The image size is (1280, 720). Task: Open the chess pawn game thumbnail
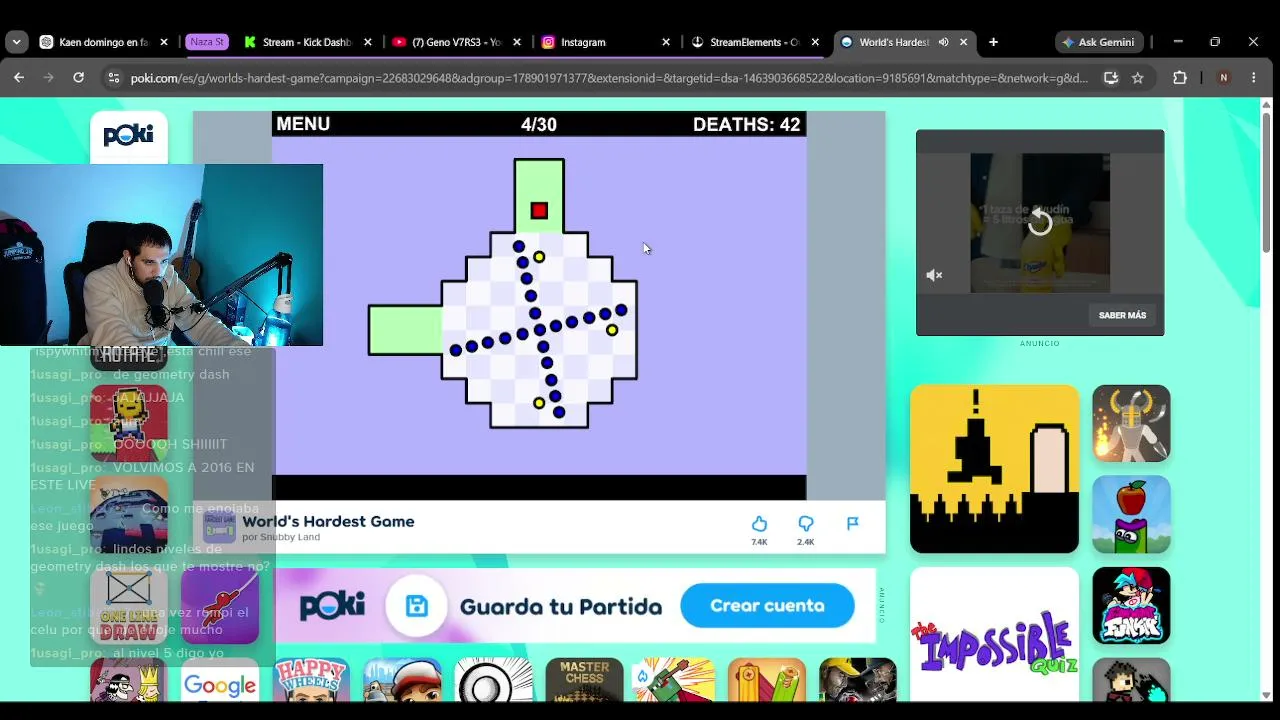(493, 680)
